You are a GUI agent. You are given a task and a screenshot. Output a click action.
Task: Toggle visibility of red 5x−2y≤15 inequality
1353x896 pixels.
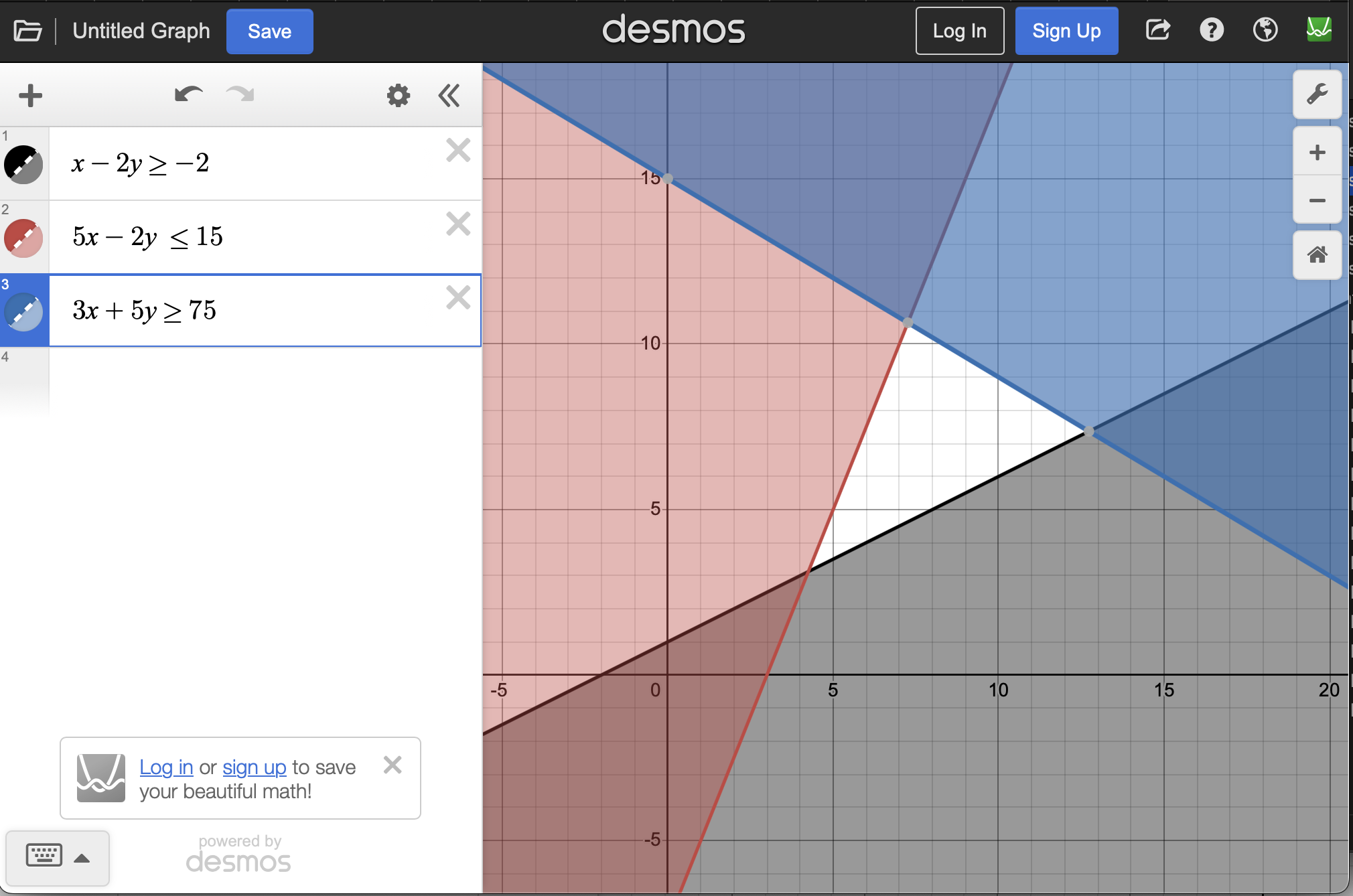tap(24, 238)
